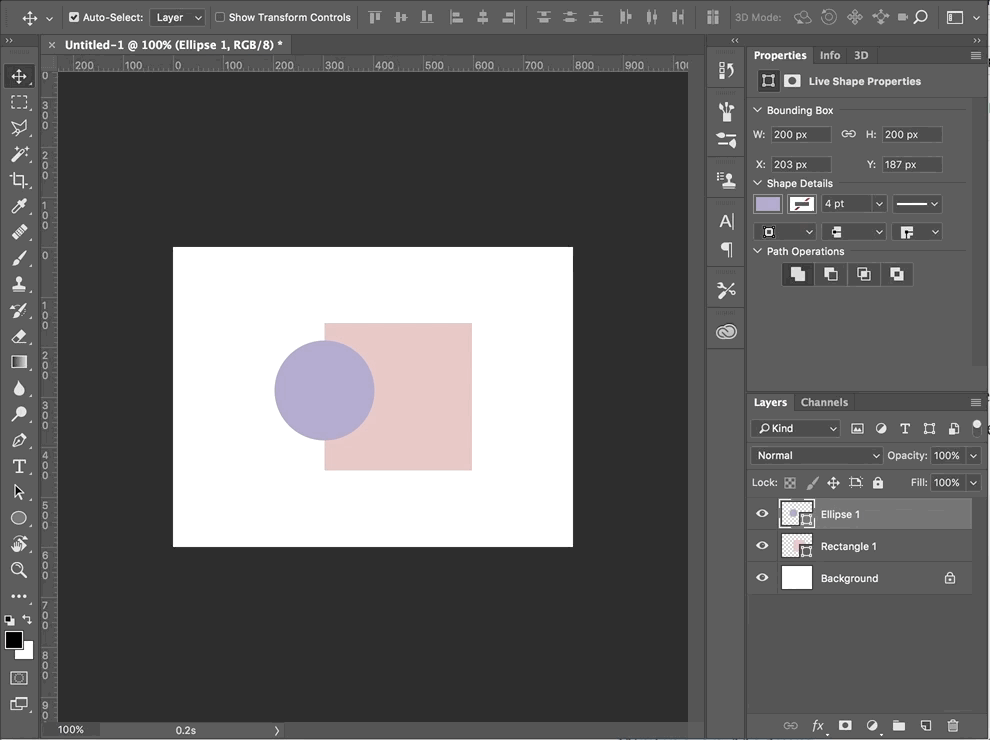
Task: Collapse the Path Operations section
Action: (x=758, y=251)
